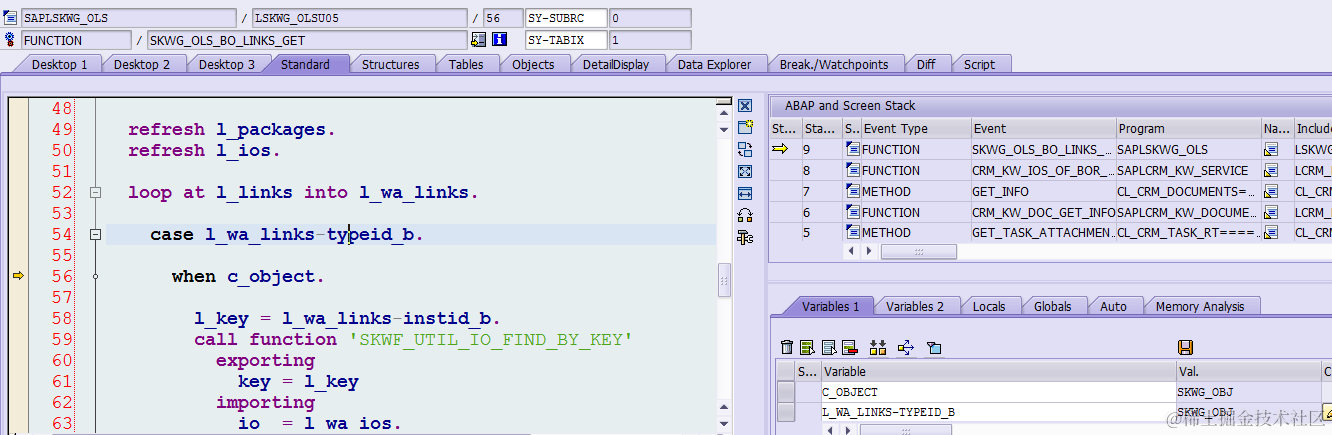Click the Val. column header
Image resolution: width=1332 pixels, height=435 pixels.
[1248, 371]
